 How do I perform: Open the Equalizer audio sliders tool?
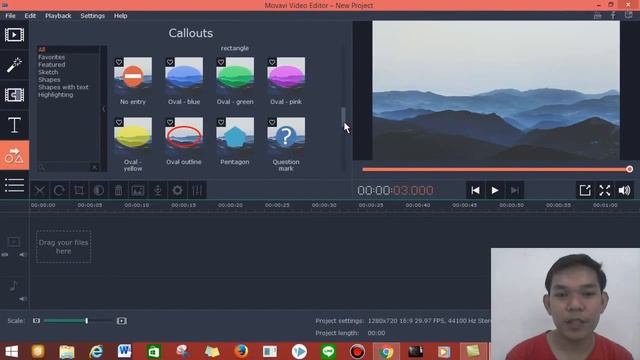pos(197,190)
